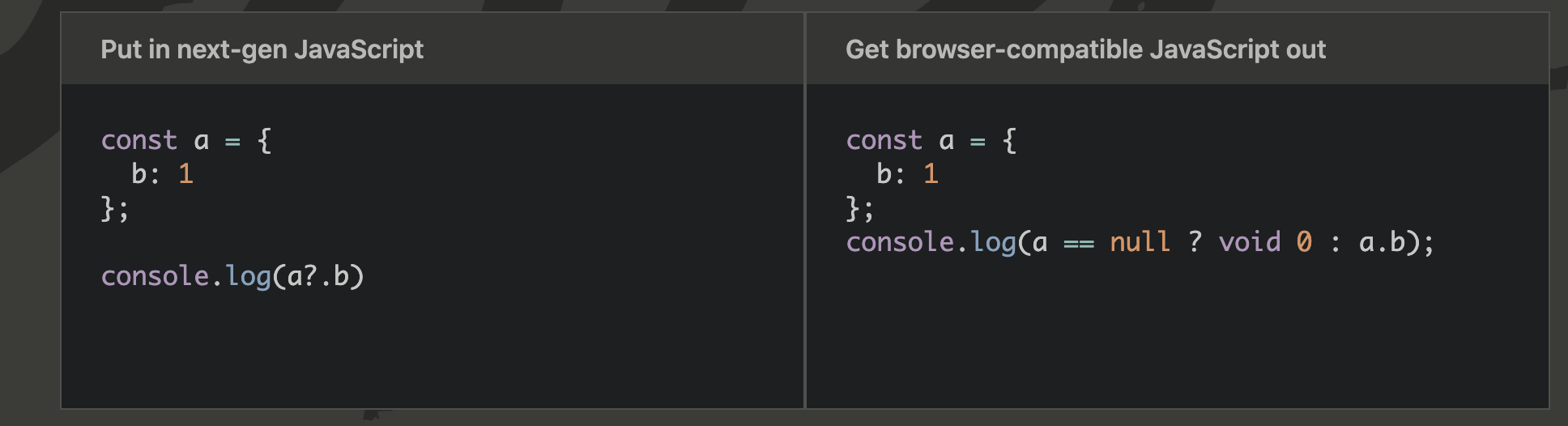
Task: Click the closing "};" in the input editor
Action: (x=114, y=209)
